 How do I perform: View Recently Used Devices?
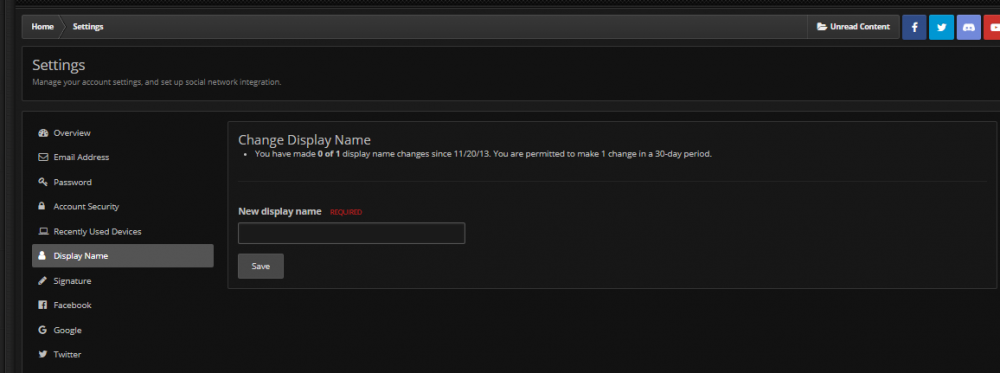pyautogui.click(x=122, y=231)
